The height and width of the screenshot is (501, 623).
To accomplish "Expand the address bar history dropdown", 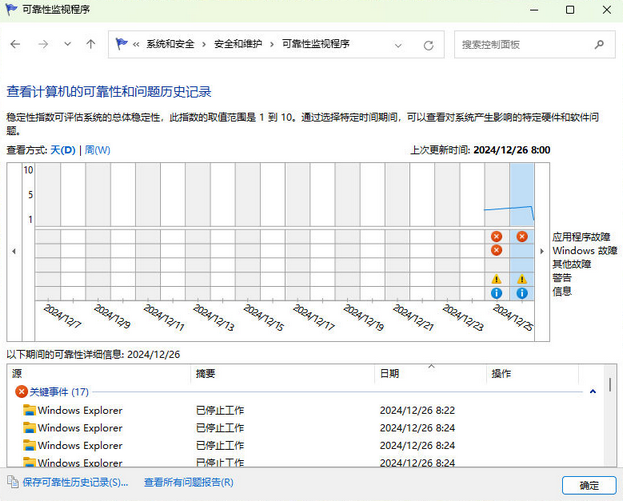I will 399,45.
